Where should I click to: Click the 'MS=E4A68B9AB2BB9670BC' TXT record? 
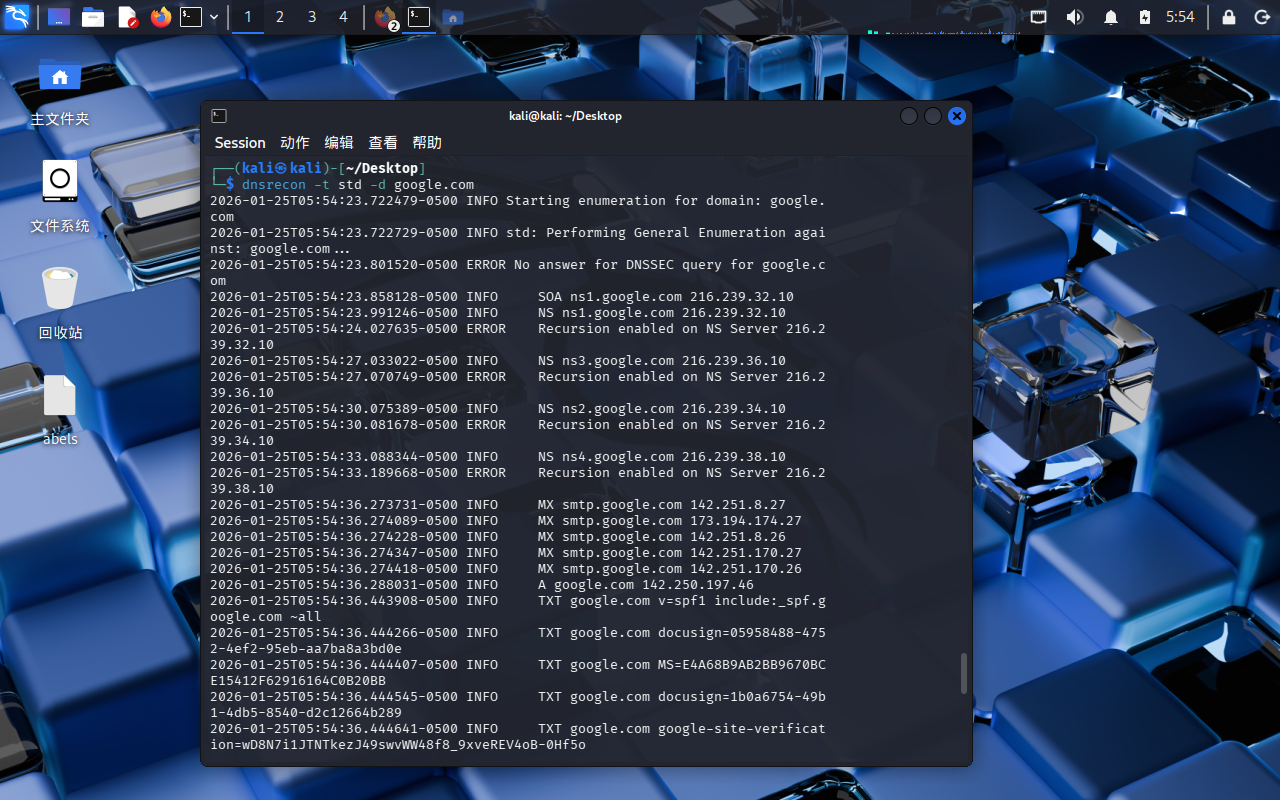[518, 673]
